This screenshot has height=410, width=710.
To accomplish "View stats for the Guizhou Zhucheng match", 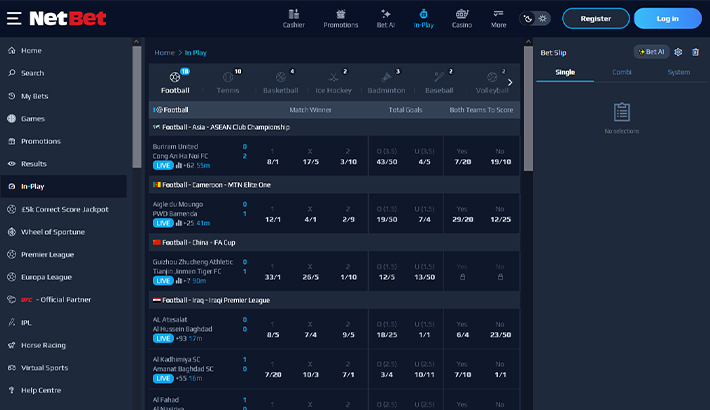I will tap(179, 281).
